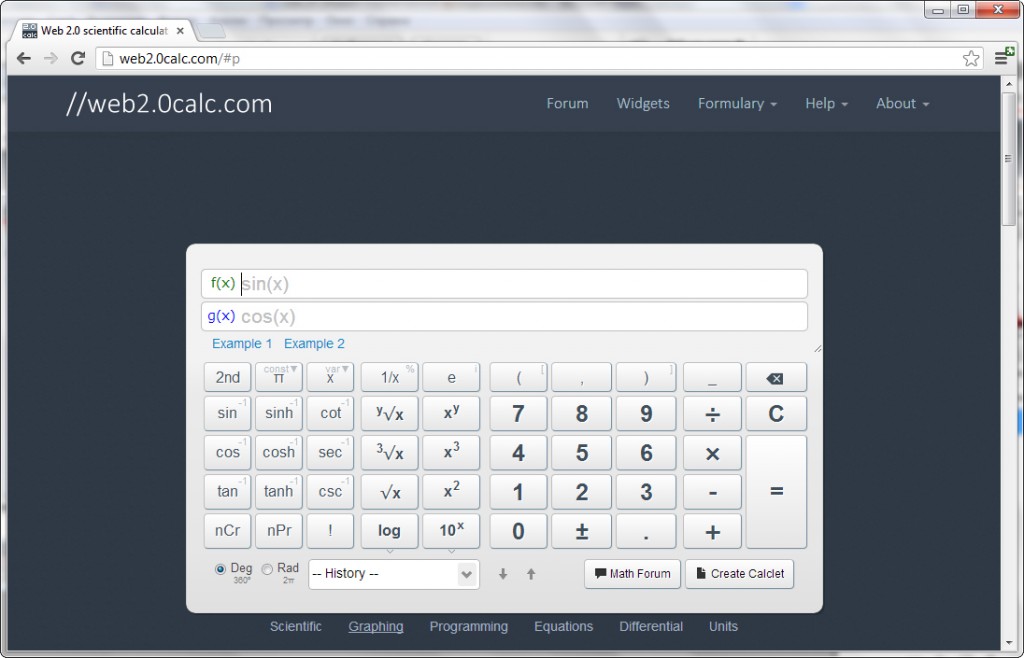Click the x to the power y key
1024x658 pixels.
pos(451,413)
